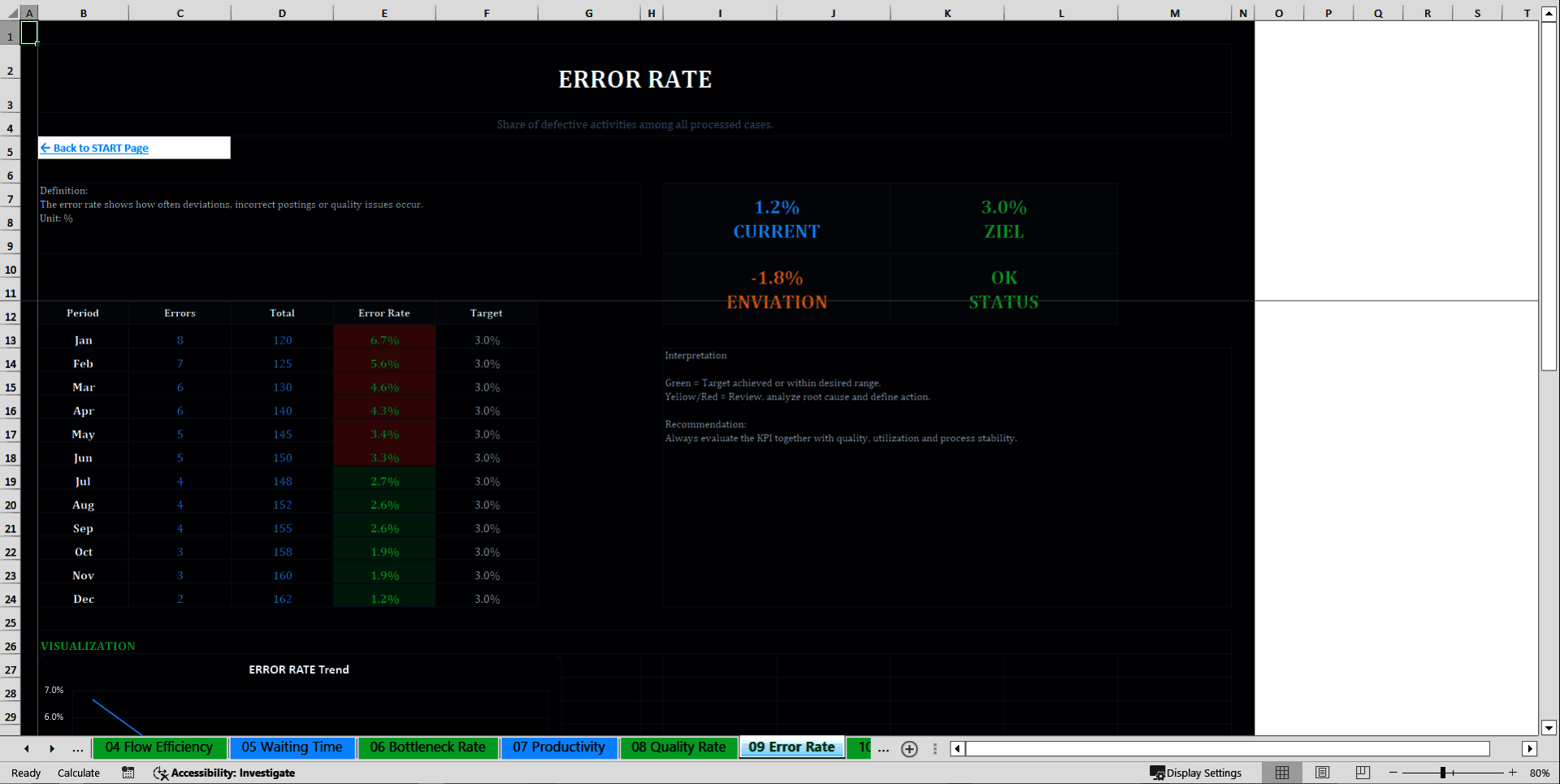1560x784 pixels.
Task: Click the 80% zoom level button
Action: (x=1539, y=773)
